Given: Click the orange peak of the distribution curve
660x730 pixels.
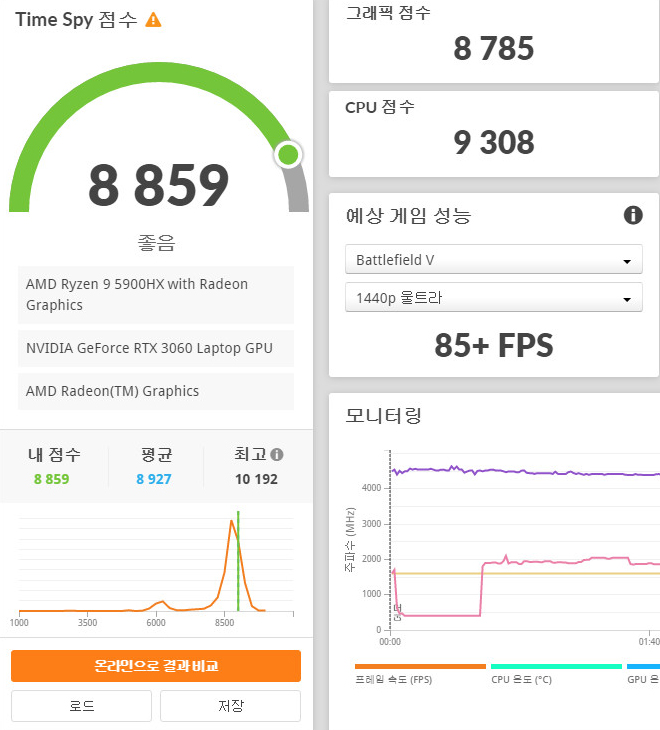Looking at the screenshot, I should click(231, 521).
